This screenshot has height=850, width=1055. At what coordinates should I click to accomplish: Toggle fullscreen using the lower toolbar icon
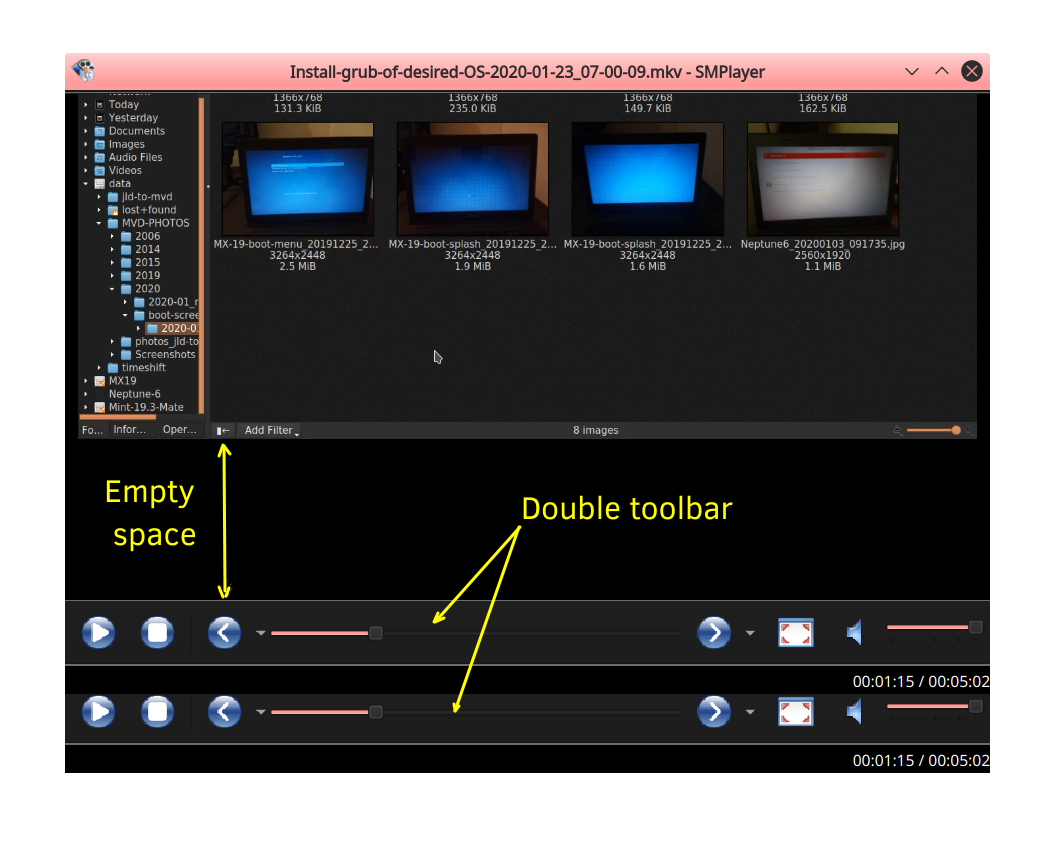[x=795, y=711]
